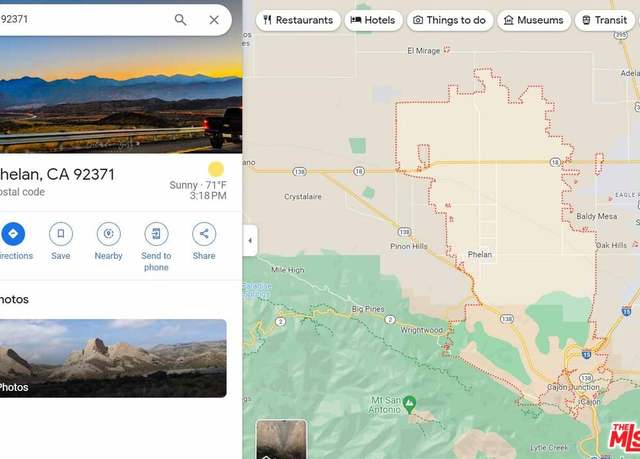Image resolution: width=640 pixels, height=459 pixels.
Task: Click the Phelan label on map
Action: (x=480, y=255)
